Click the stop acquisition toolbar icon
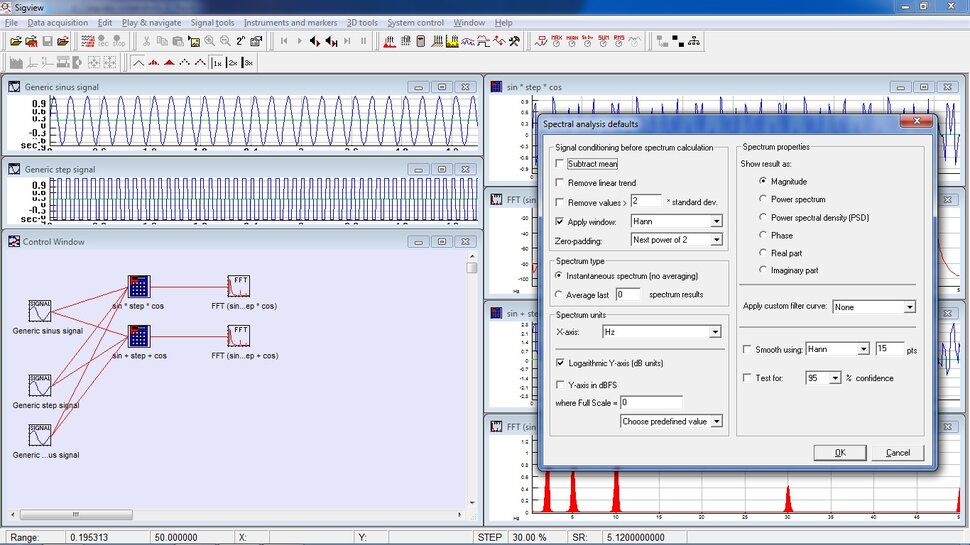This screenshot has width=970, height=545. coord(119,41)
